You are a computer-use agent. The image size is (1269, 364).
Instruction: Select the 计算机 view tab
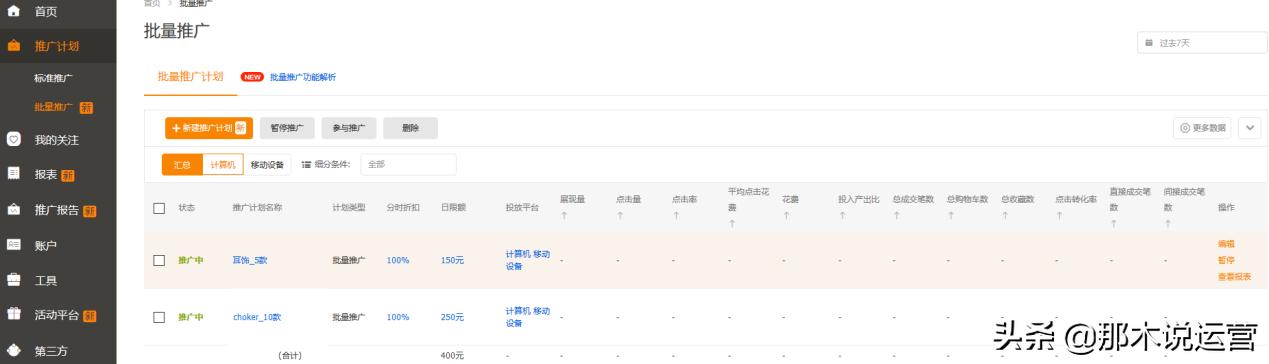coord(222,165)
